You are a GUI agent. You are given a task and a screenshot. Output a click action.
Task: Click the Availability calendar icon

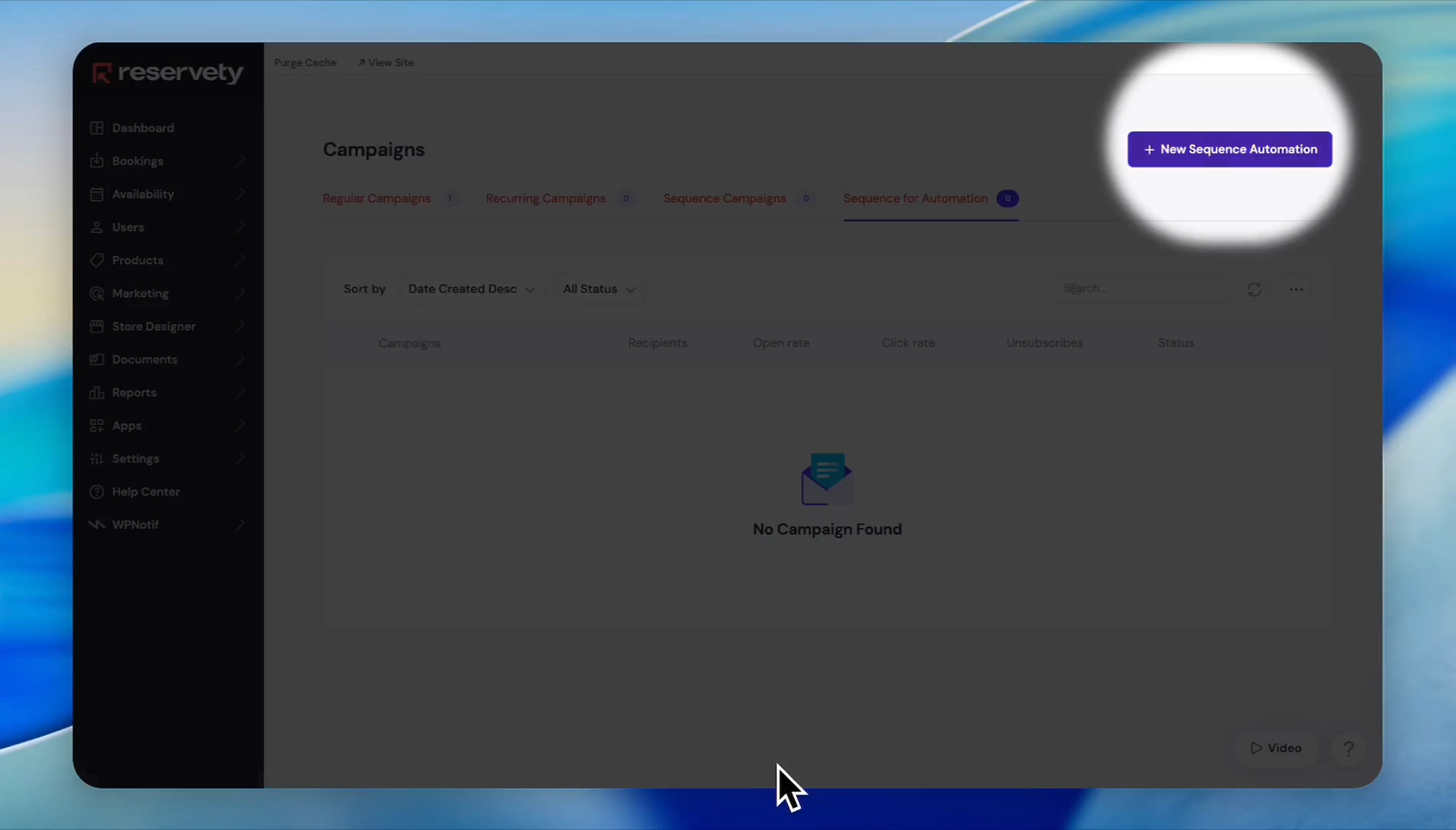click(96, 194)
